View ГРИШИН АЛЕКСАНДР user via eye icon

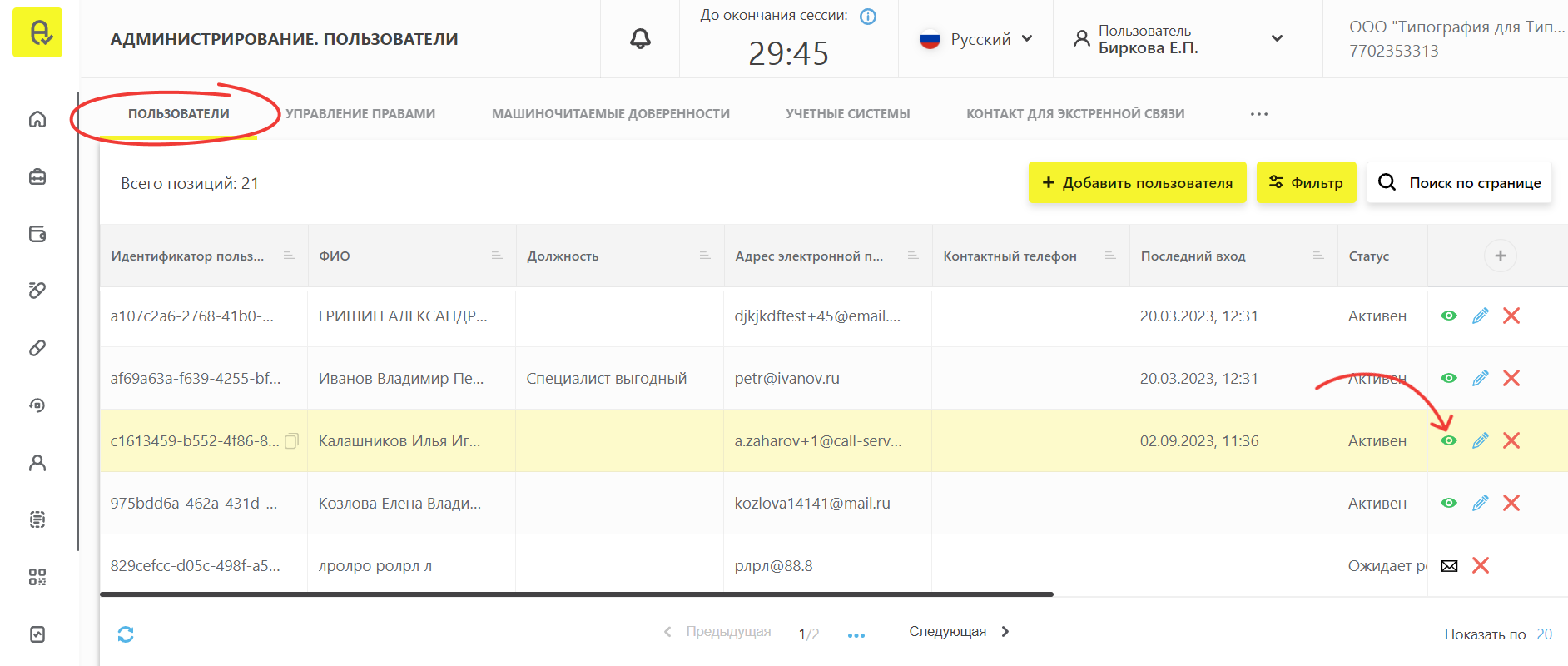[1449, 316]
